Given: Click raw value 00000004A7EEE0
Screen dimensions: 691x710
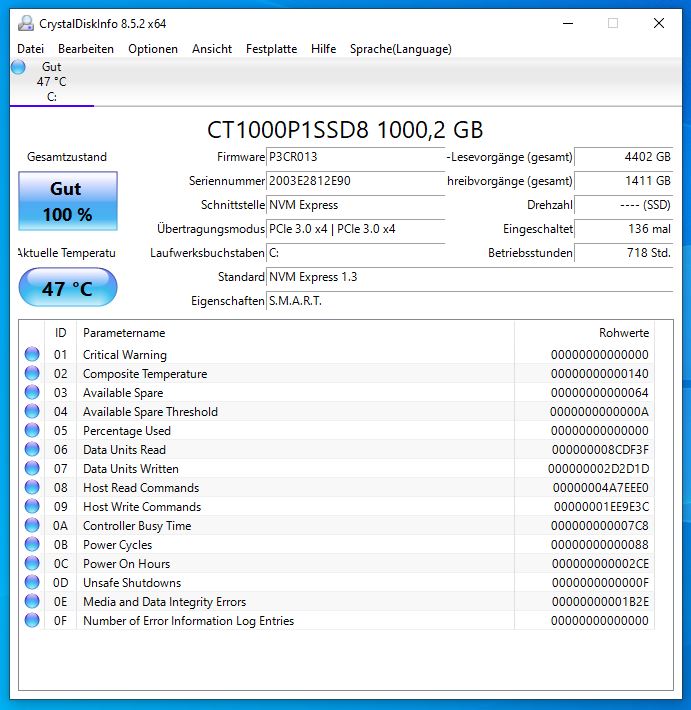Looking at the screenshot, I should (x=600, y=488).
